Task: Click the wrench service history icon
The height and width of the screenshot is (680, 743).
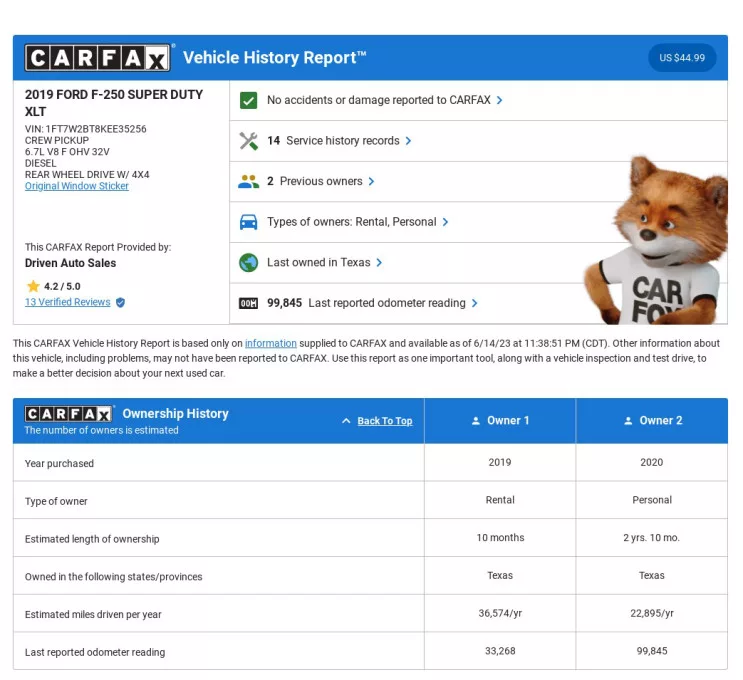Action: (x=249, y=141)
